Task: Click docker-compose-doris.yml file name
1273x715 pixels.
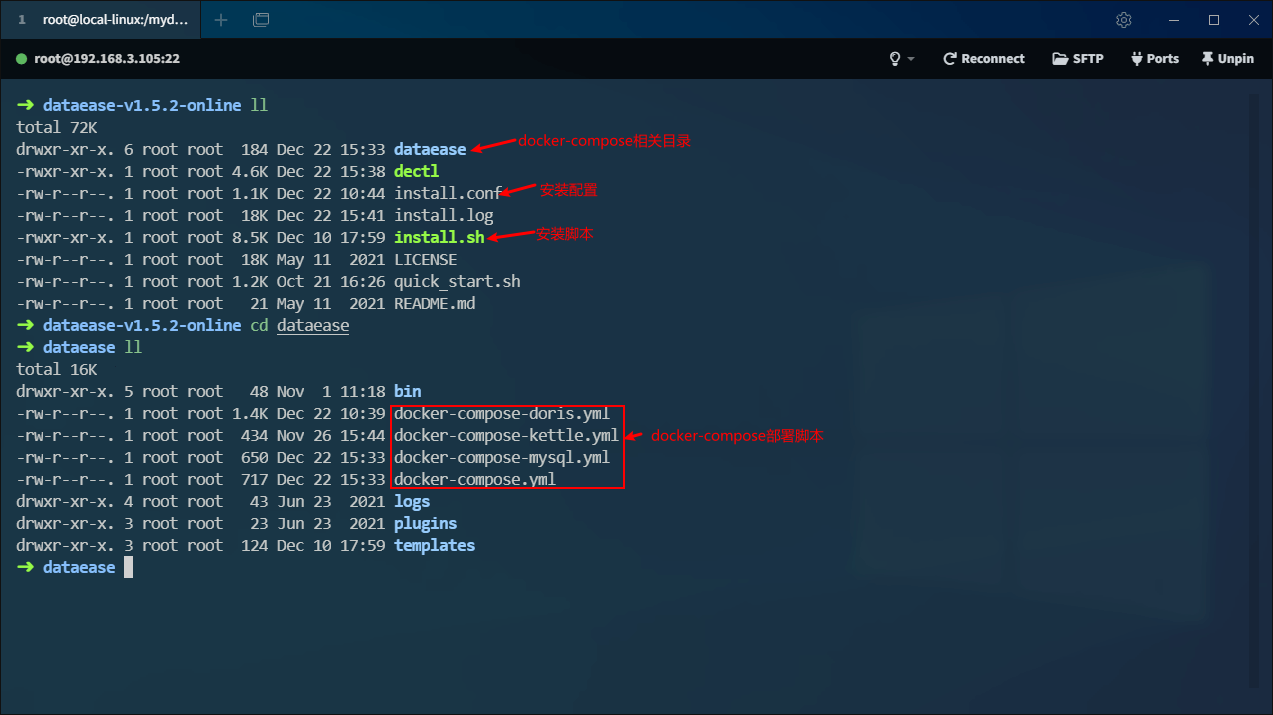Action: click(x=502, y=413)
